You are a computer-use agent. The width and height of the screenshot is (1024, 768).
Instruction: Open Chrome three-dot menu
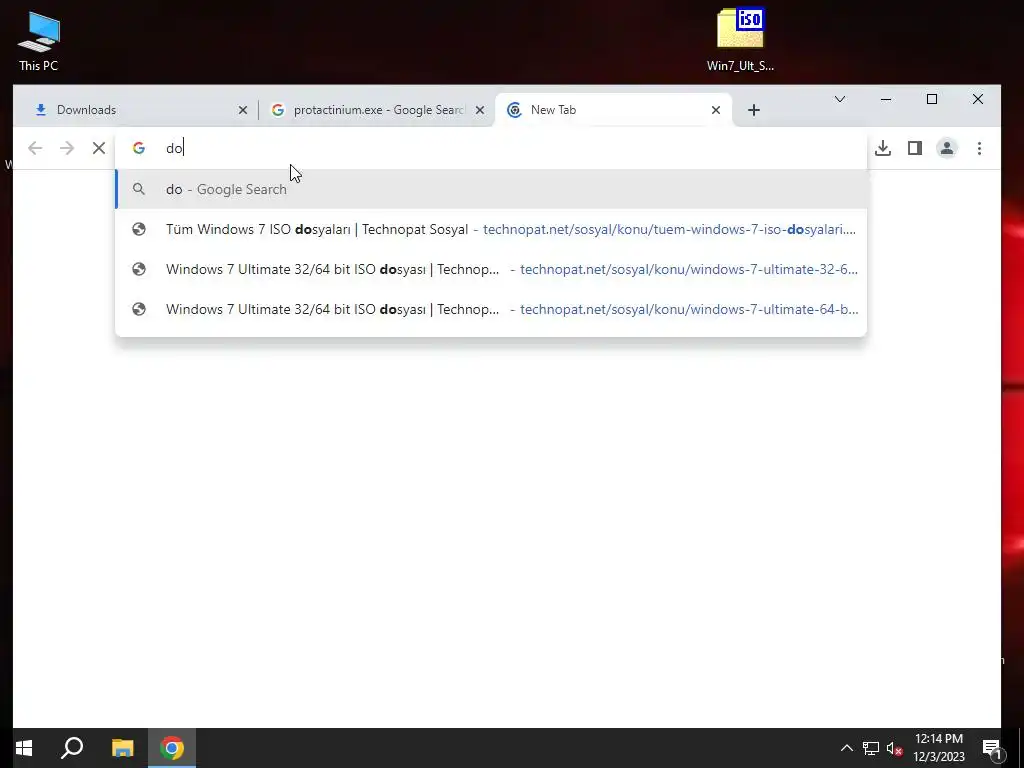click(x=979, y=148)
